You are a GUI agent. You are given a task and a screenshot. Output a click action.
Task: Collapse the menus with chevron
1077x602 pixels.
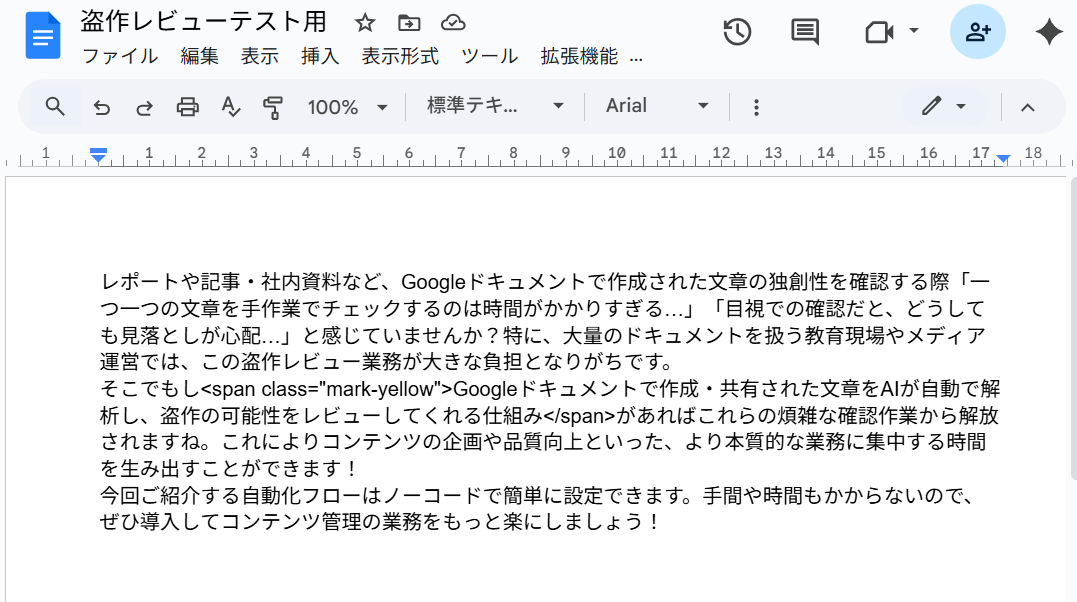tap(1028, 107)
